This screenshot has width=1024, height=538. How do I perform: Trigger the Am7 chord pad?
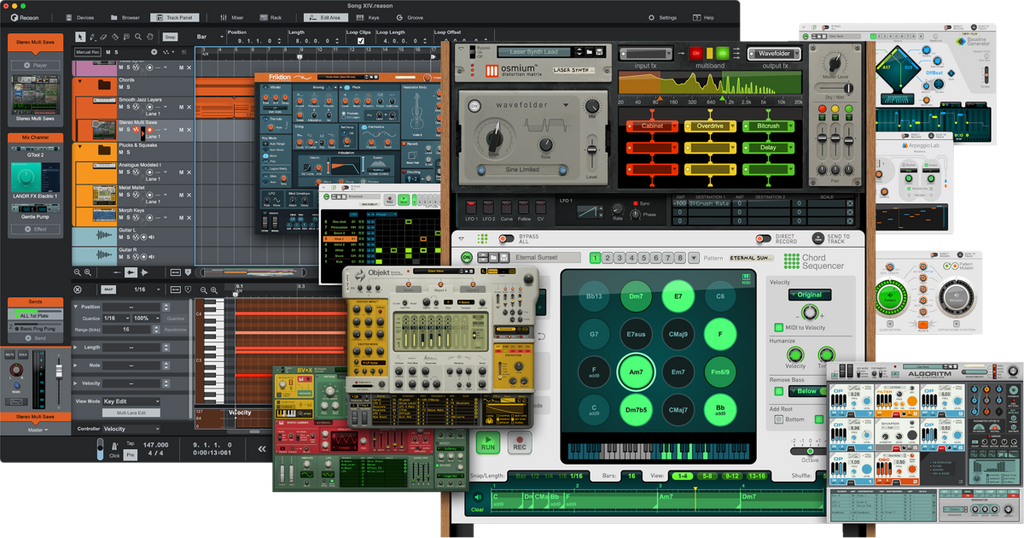pos(635,372)
